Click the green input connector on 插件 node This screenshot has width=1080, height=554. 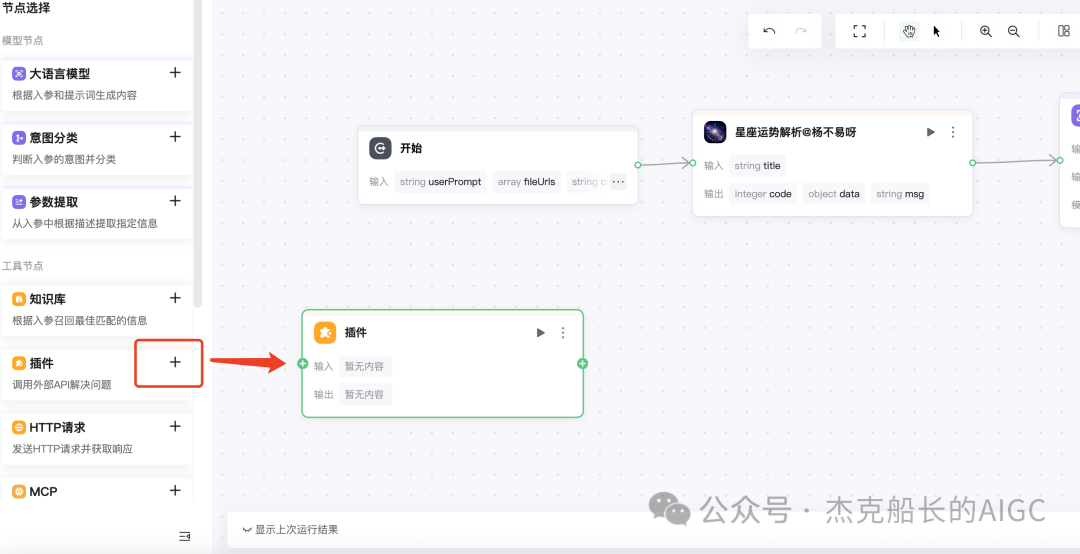302,364
